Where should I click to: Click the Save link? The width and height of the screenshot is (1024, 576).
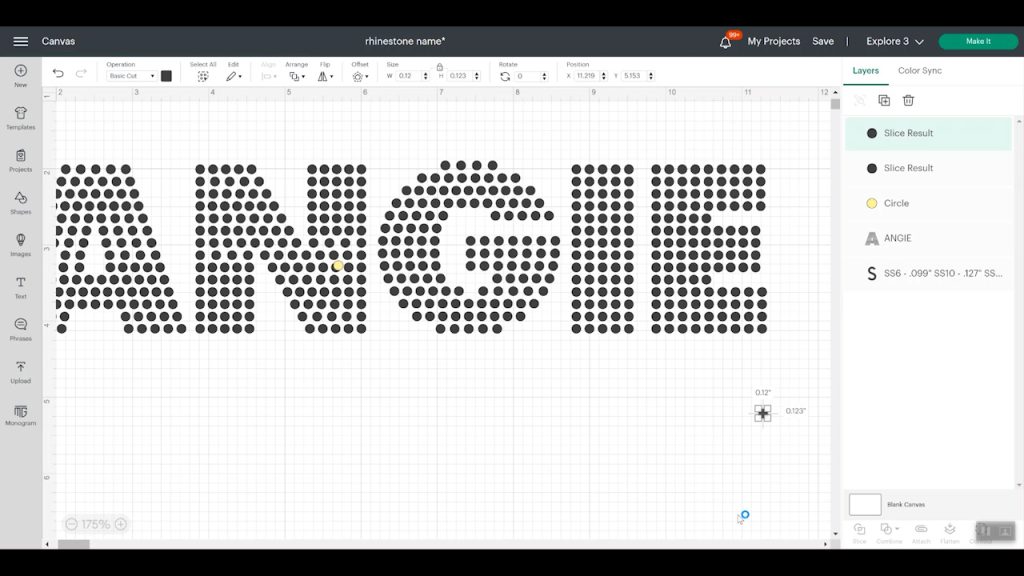[x=823, y=41]
